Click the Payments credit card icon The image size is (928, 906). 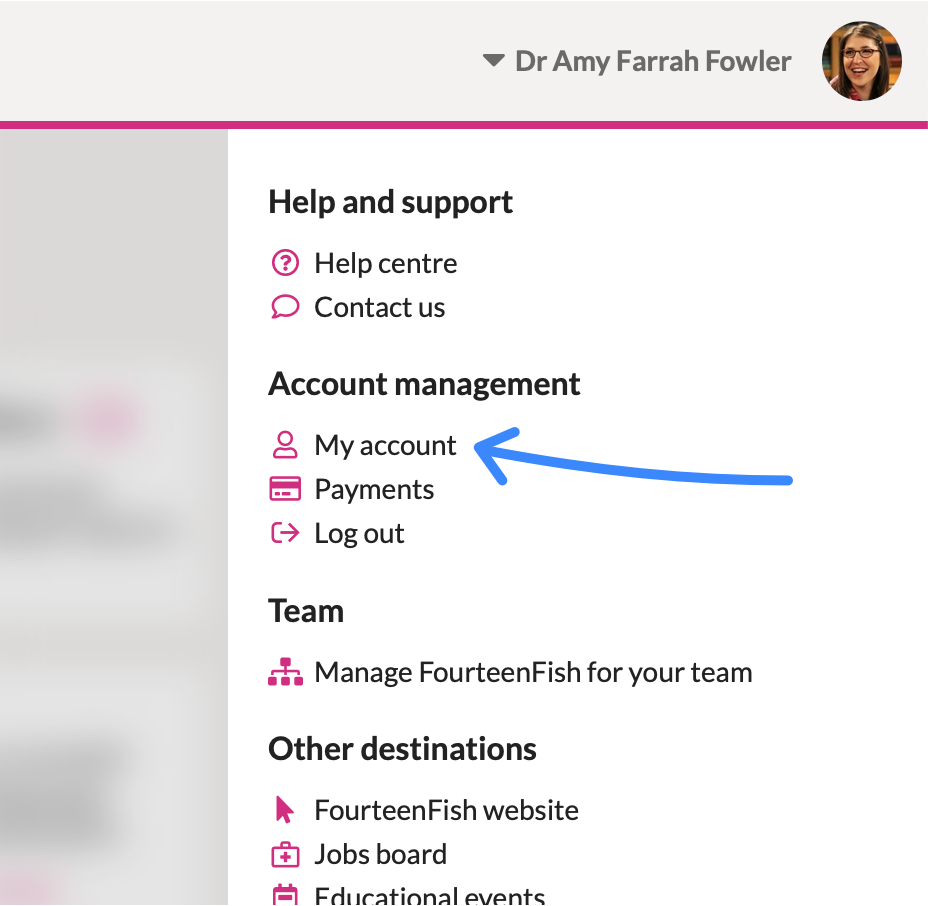click(285, 489)
